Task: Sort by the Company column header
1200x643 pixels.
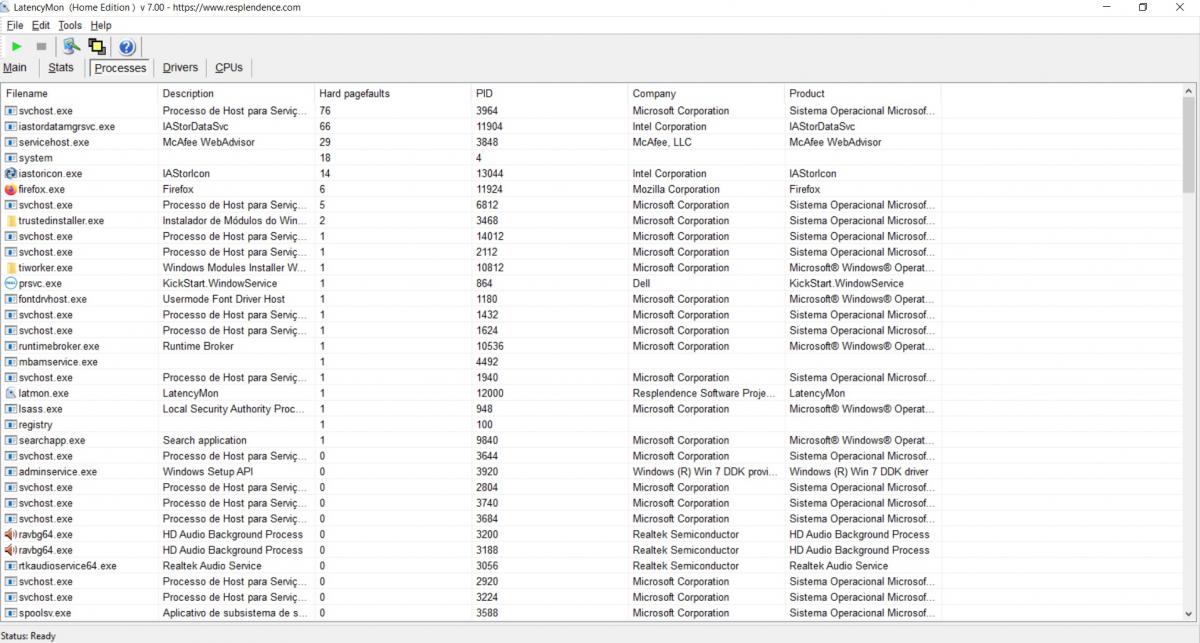Action: pos(707,93)
